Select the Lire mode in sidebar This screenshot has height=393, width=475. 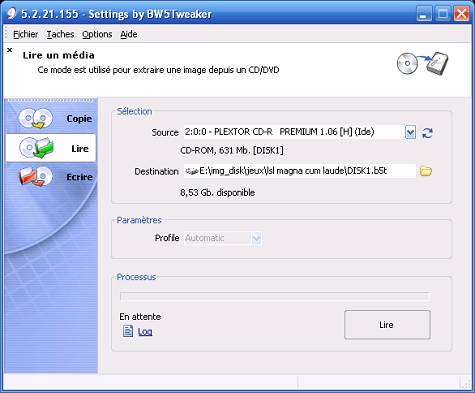point(51,148)
